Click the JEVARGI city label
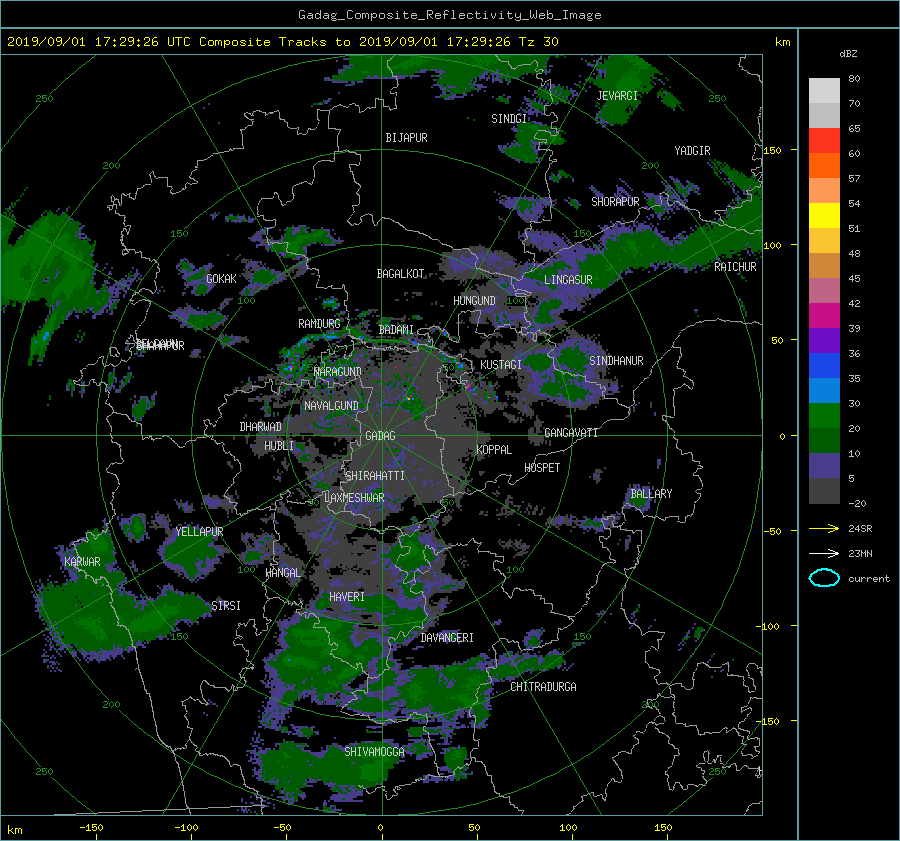This screenshot has width=900, height=841. [617, 96]
